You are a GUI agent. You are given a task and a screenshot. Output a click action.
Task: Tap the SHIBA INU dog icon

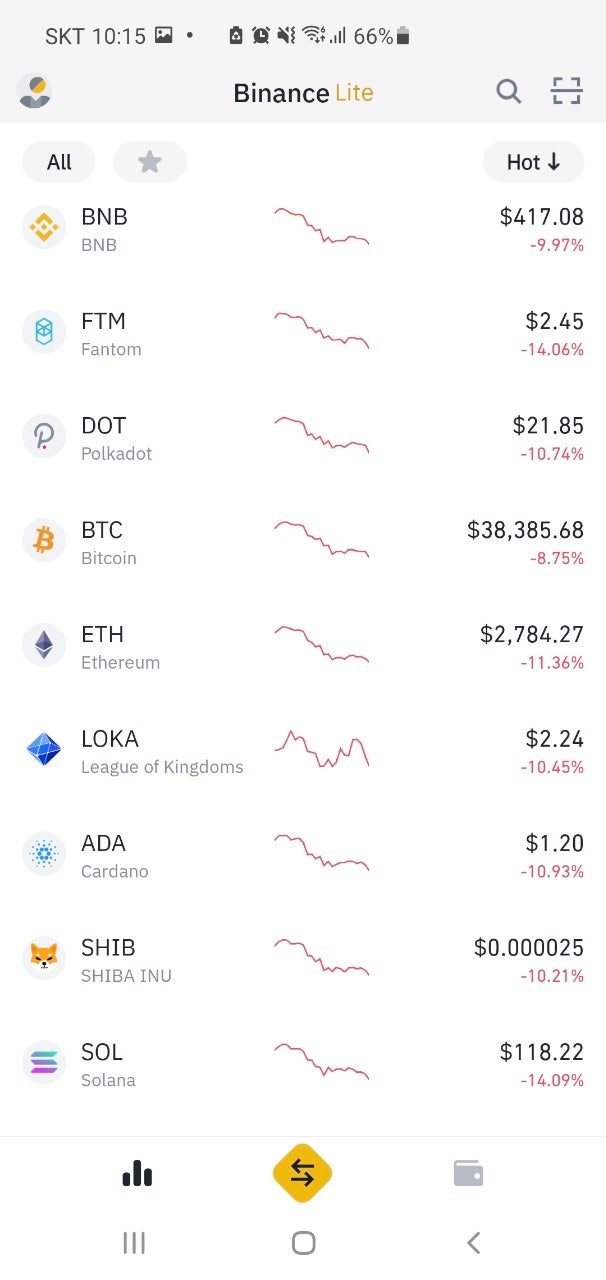click(x=44, y=959)
